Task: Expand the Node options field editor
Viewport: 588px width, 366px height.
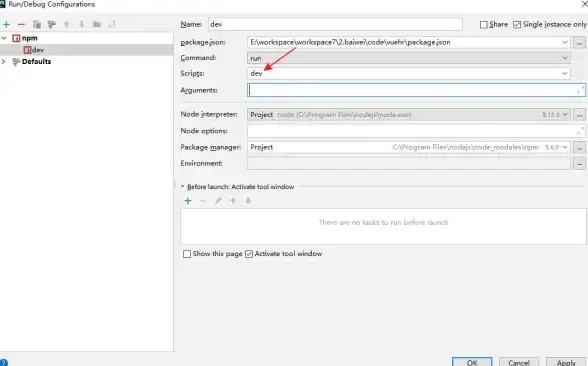Action: pos(580,130)
